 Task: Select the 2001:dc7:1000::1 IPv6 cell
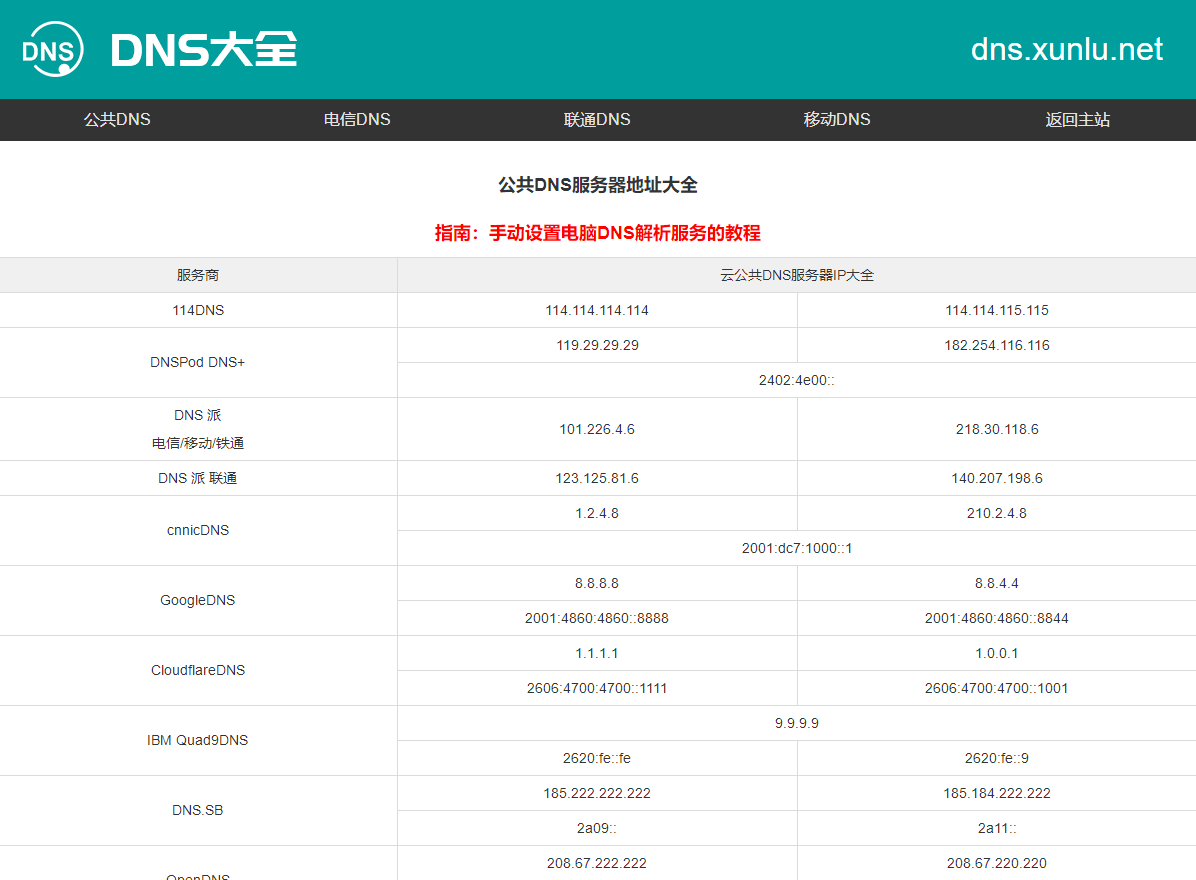(796, 548)
